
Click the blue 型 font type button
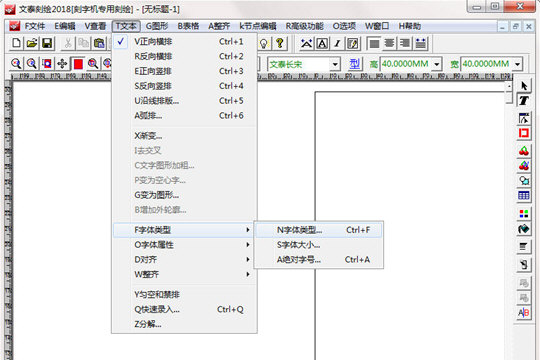[354, 64]
